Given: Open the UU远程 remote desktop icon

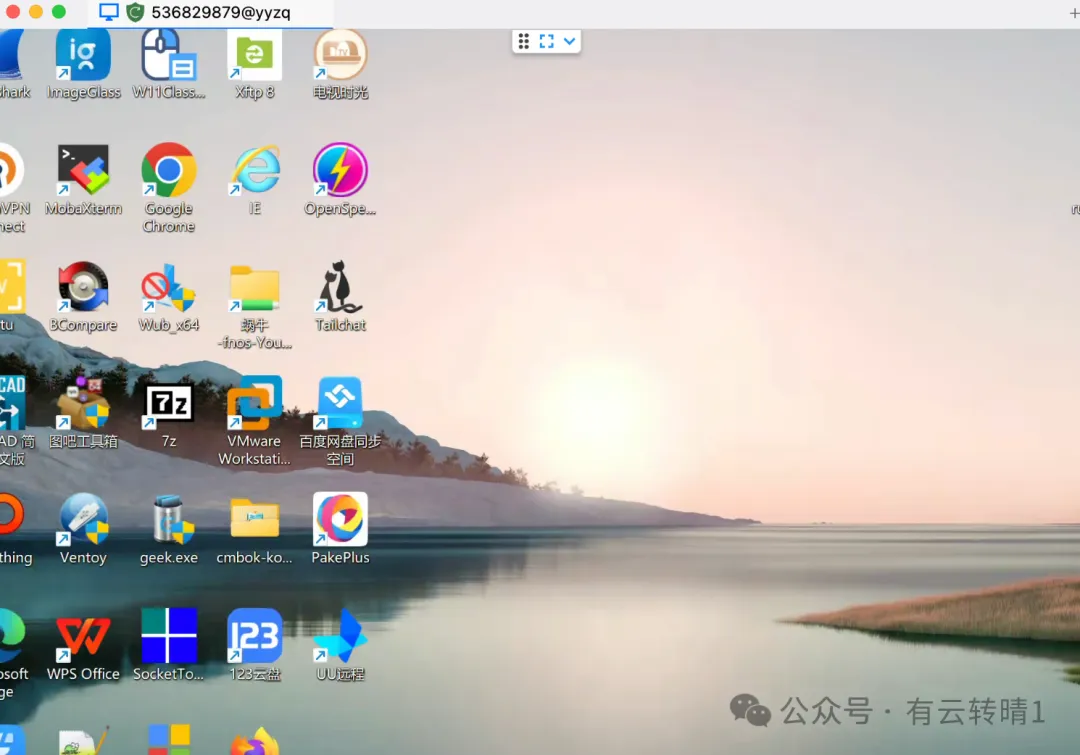Looking at the screenshot, I should click(340, 636).
